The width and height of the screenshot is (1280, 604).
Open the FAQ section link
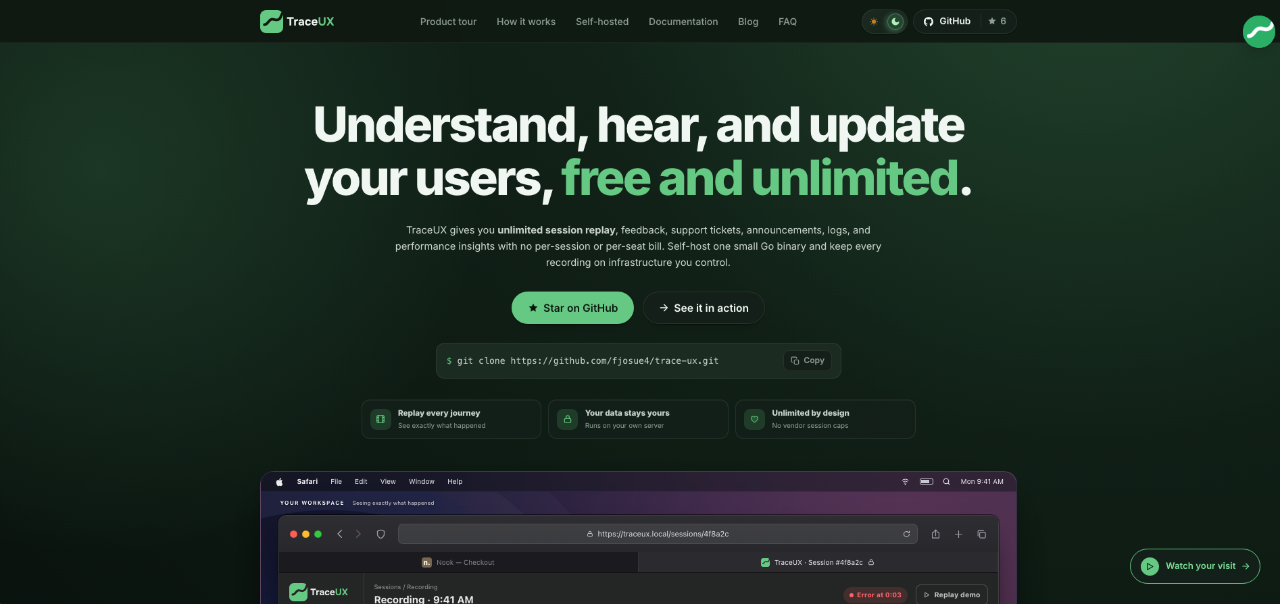coord(788,21)
